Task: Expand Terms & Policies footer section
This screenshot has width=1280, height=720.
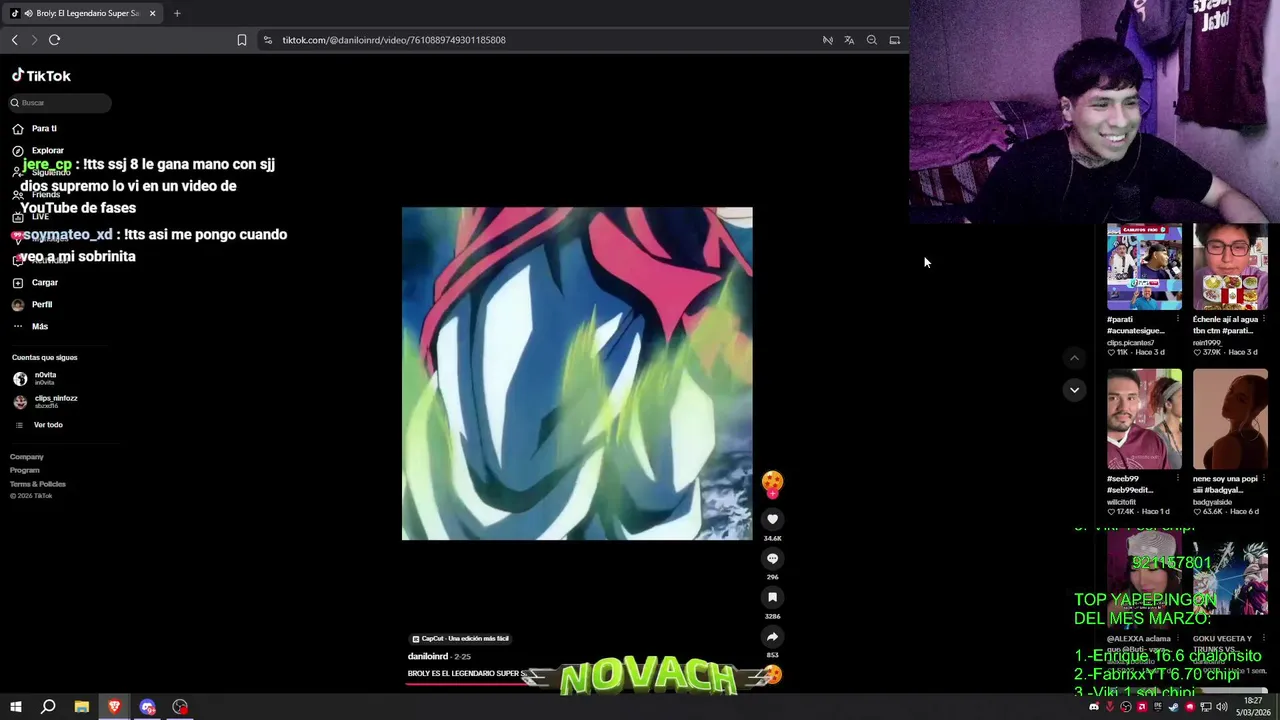Action: pos(38,484)
